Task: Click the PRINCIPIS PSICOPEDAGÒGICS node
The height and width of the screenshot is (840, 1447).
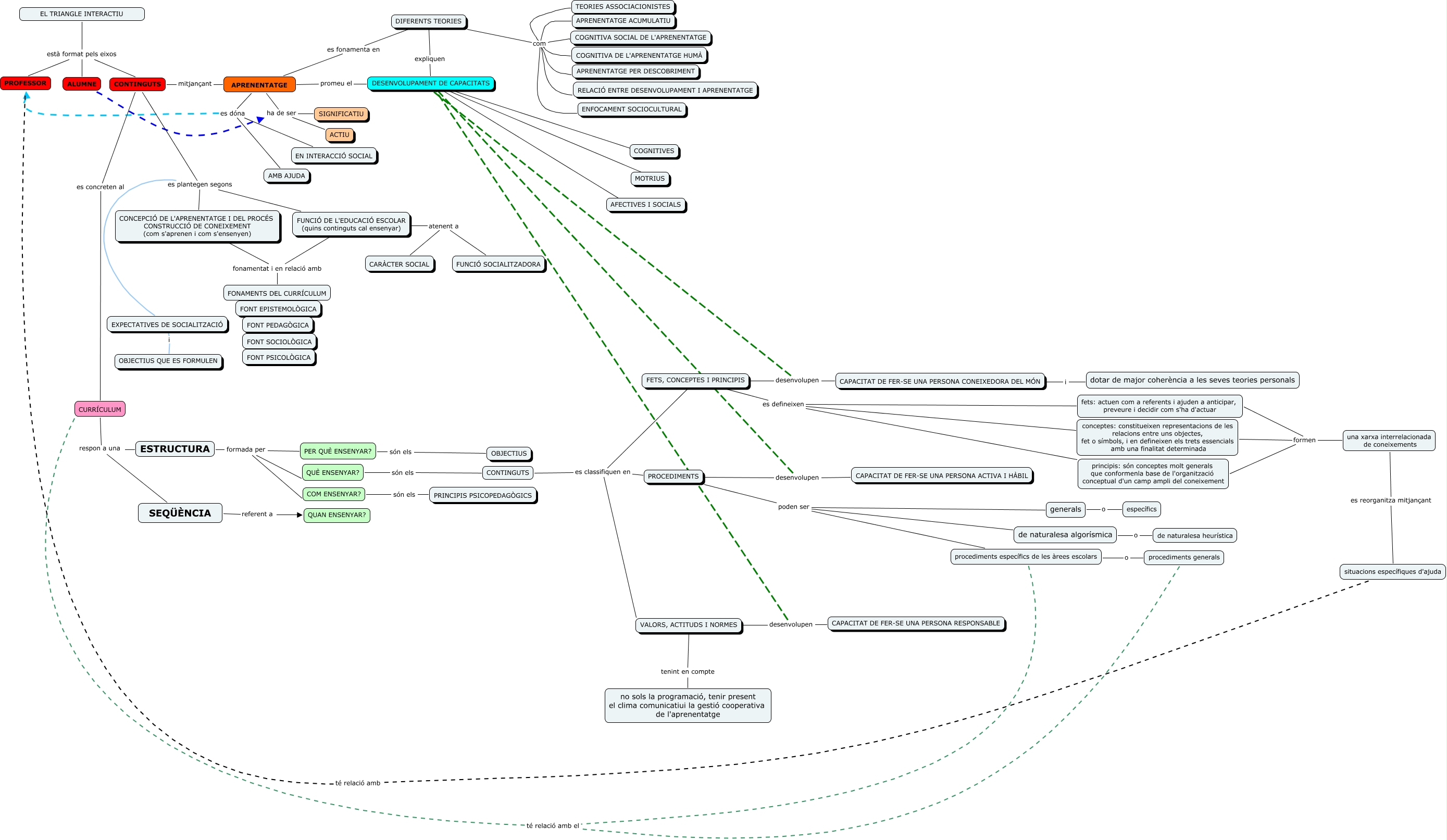Action: 482,495
